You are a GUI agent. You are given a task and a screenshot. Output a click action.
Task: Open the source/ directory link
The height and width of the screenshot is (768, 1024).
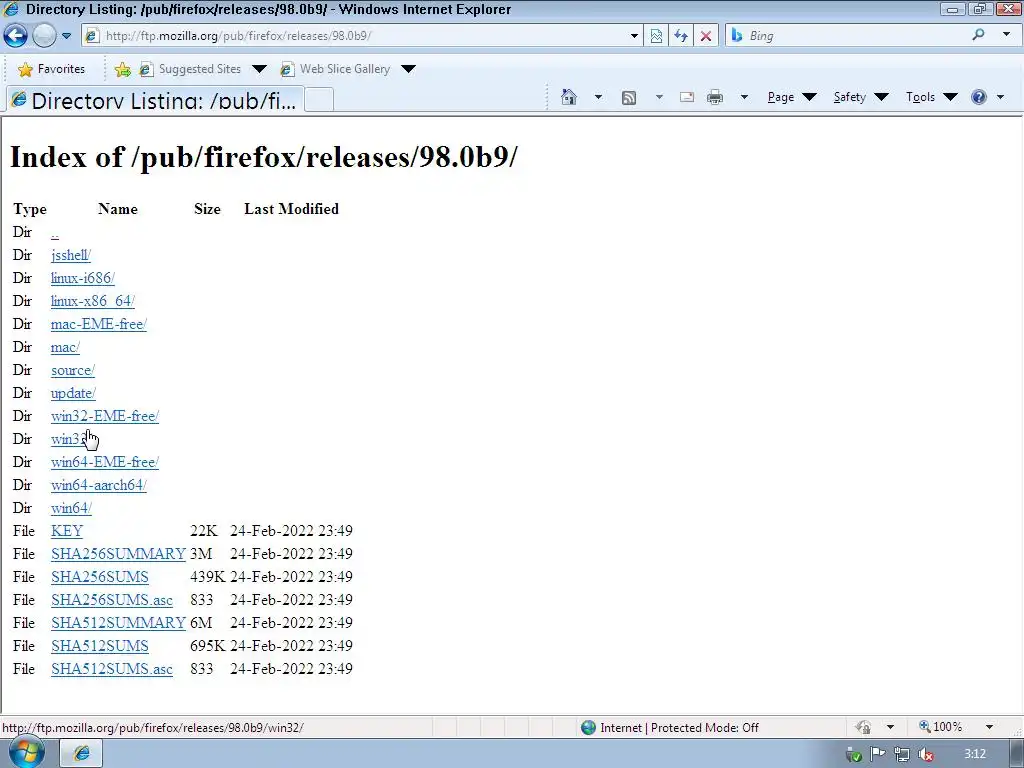tap(72, 370)
